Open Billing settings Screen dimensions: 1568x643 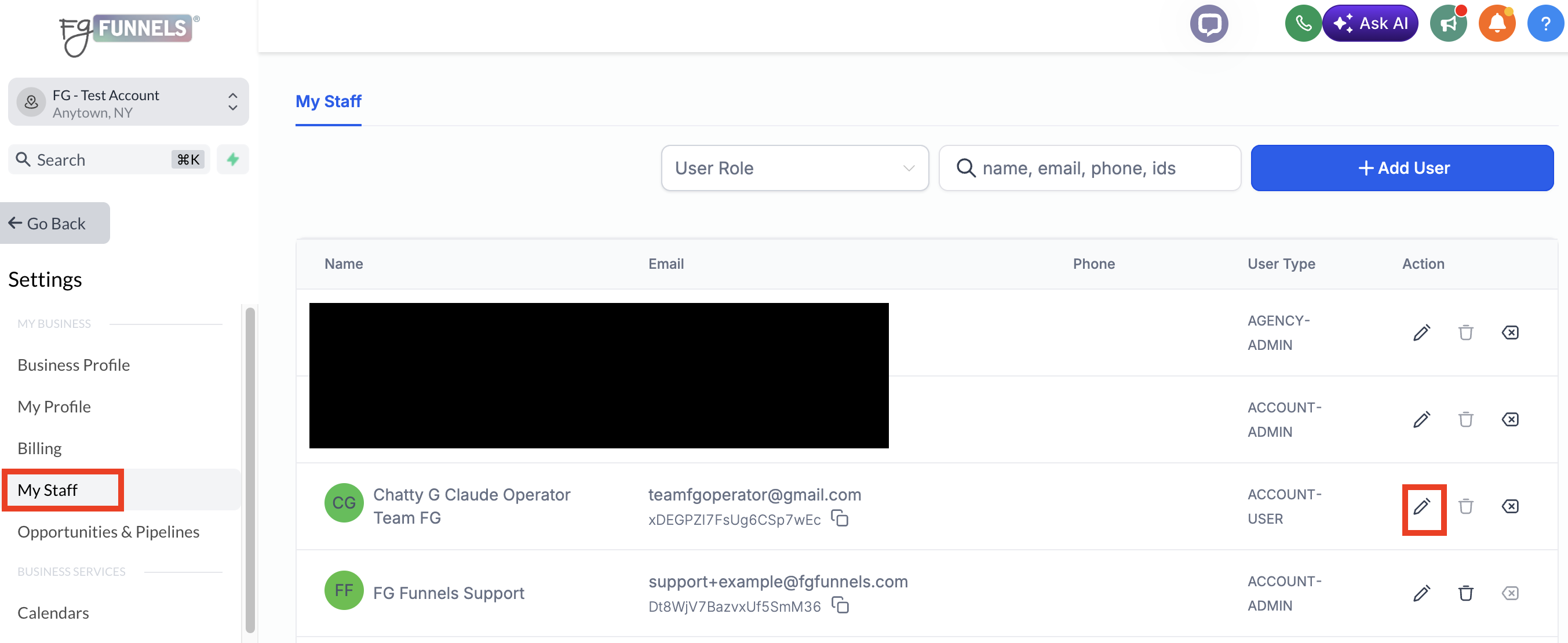39,448
